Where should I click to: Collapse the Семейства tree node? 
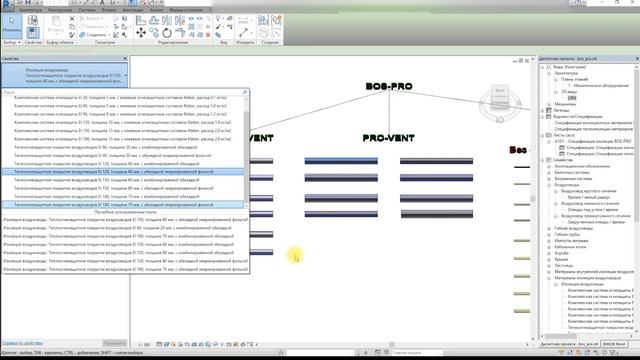tap(543, 160)
